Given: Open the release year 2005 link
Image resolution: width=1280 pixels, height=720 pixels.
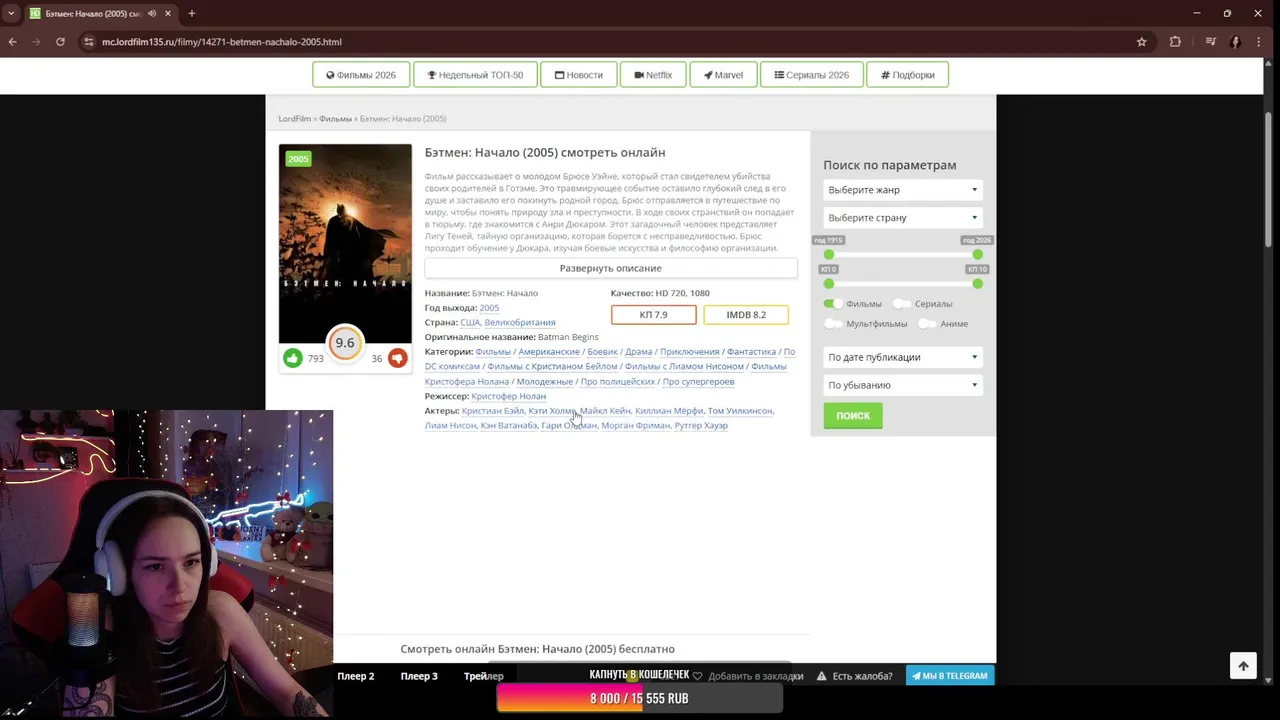Looking at the screenshot, I should coord(489,308).
